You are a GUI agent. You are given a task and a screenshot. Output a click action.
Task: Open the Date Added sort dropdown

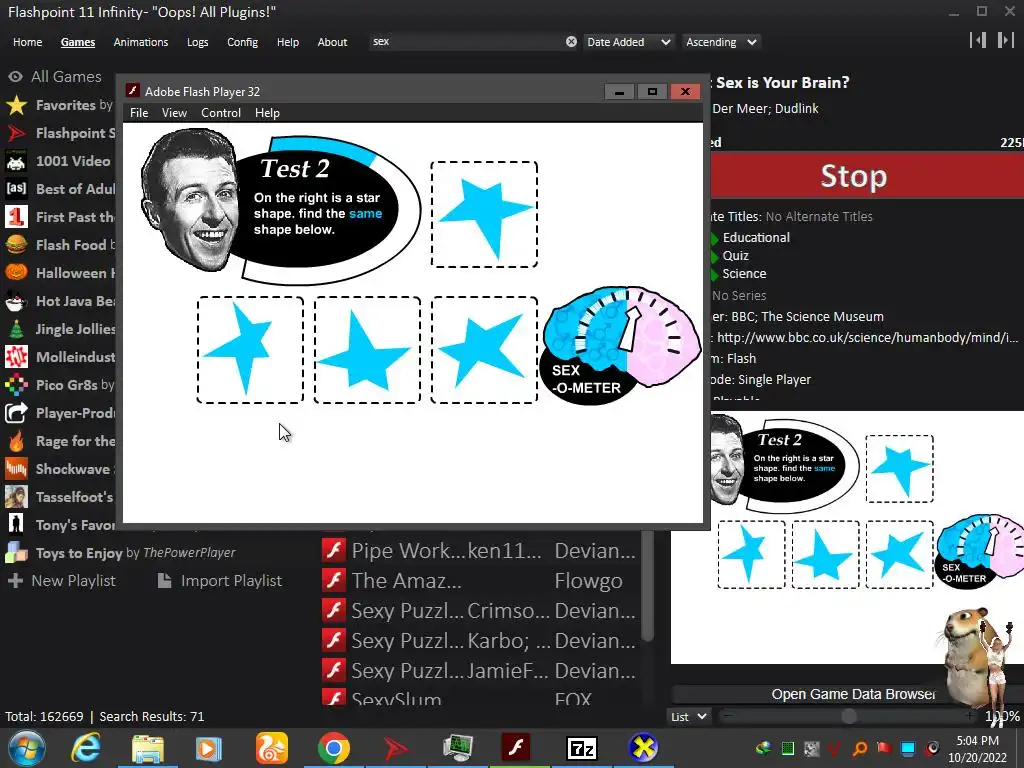point(628,42)
